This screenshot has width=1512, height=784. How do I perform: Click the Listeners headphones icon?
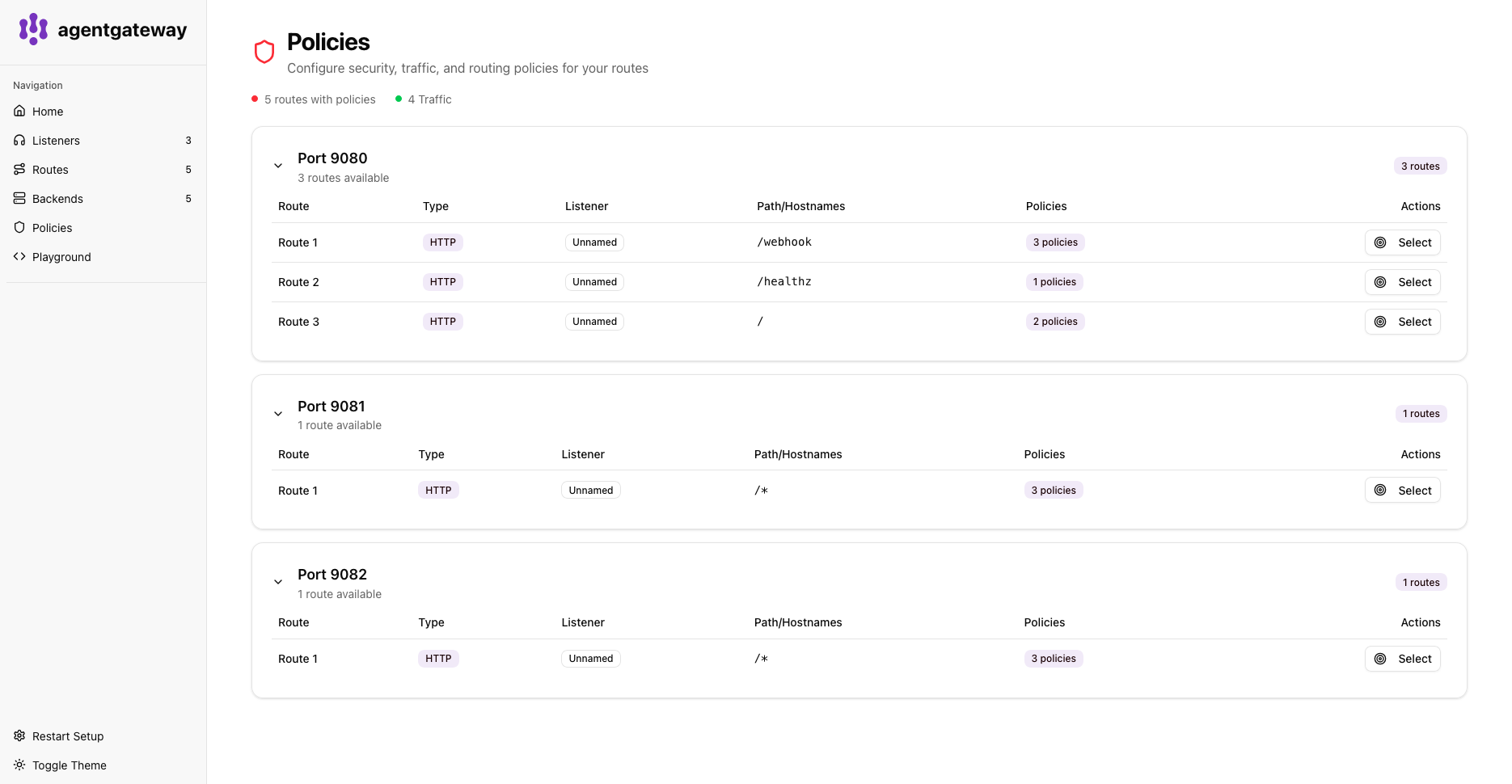[x=19, y=140]
